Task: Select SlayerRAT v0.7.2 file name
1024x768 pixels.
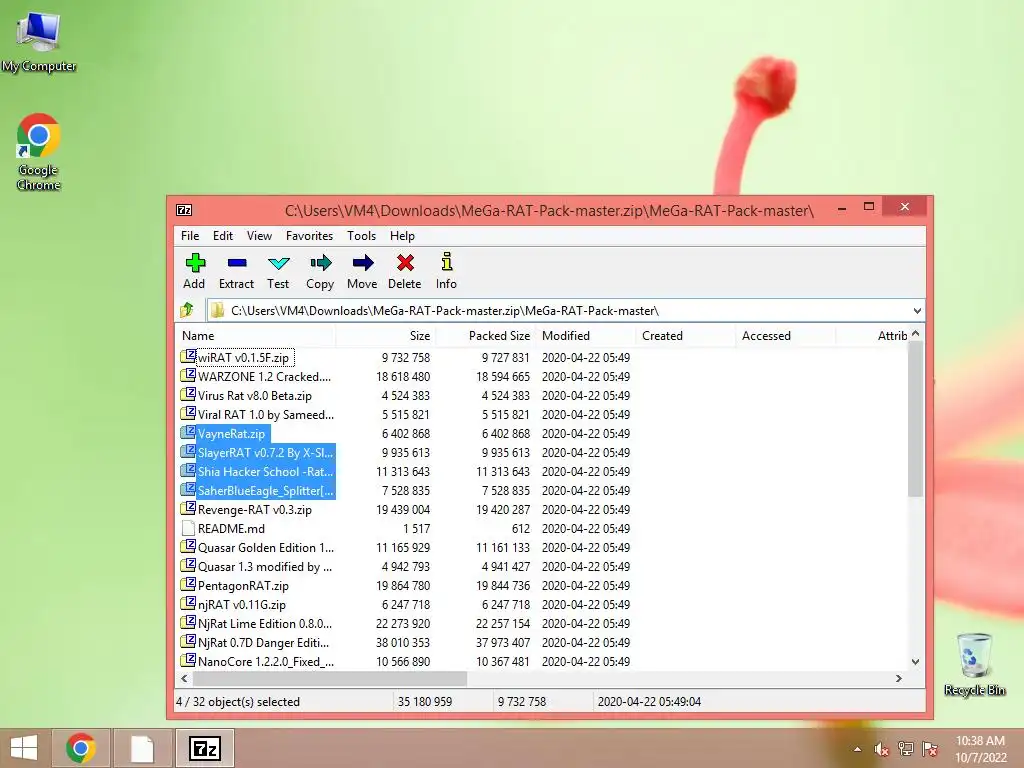Action: [x=265, y=453]
